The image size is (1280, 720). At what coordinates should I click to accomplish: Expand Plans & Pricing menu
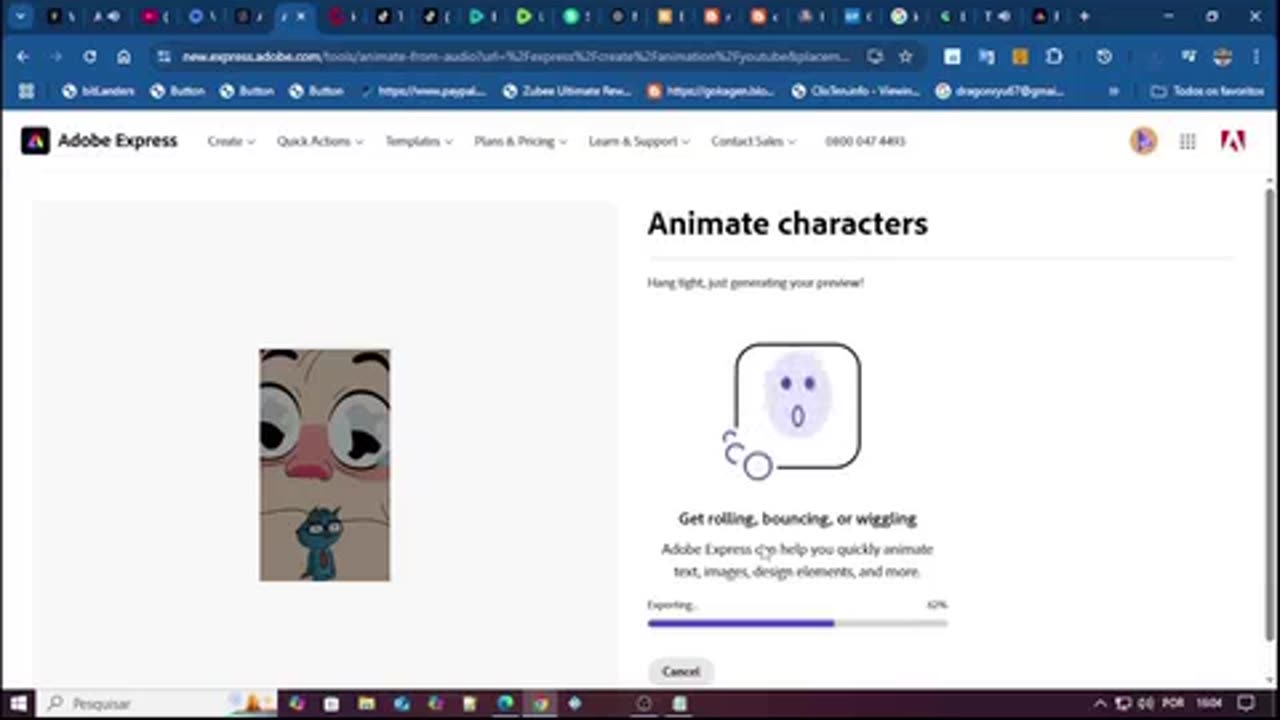520,141
